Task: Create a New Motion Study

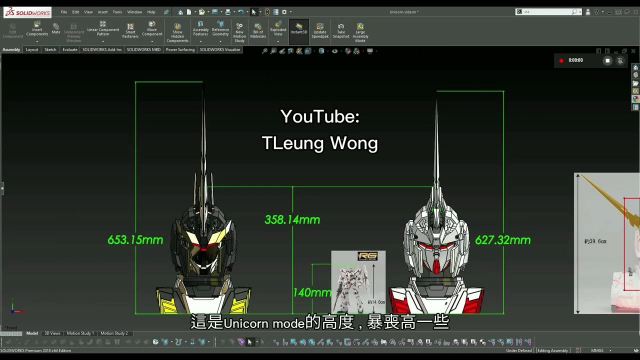Action: click(x=240, y=33)
